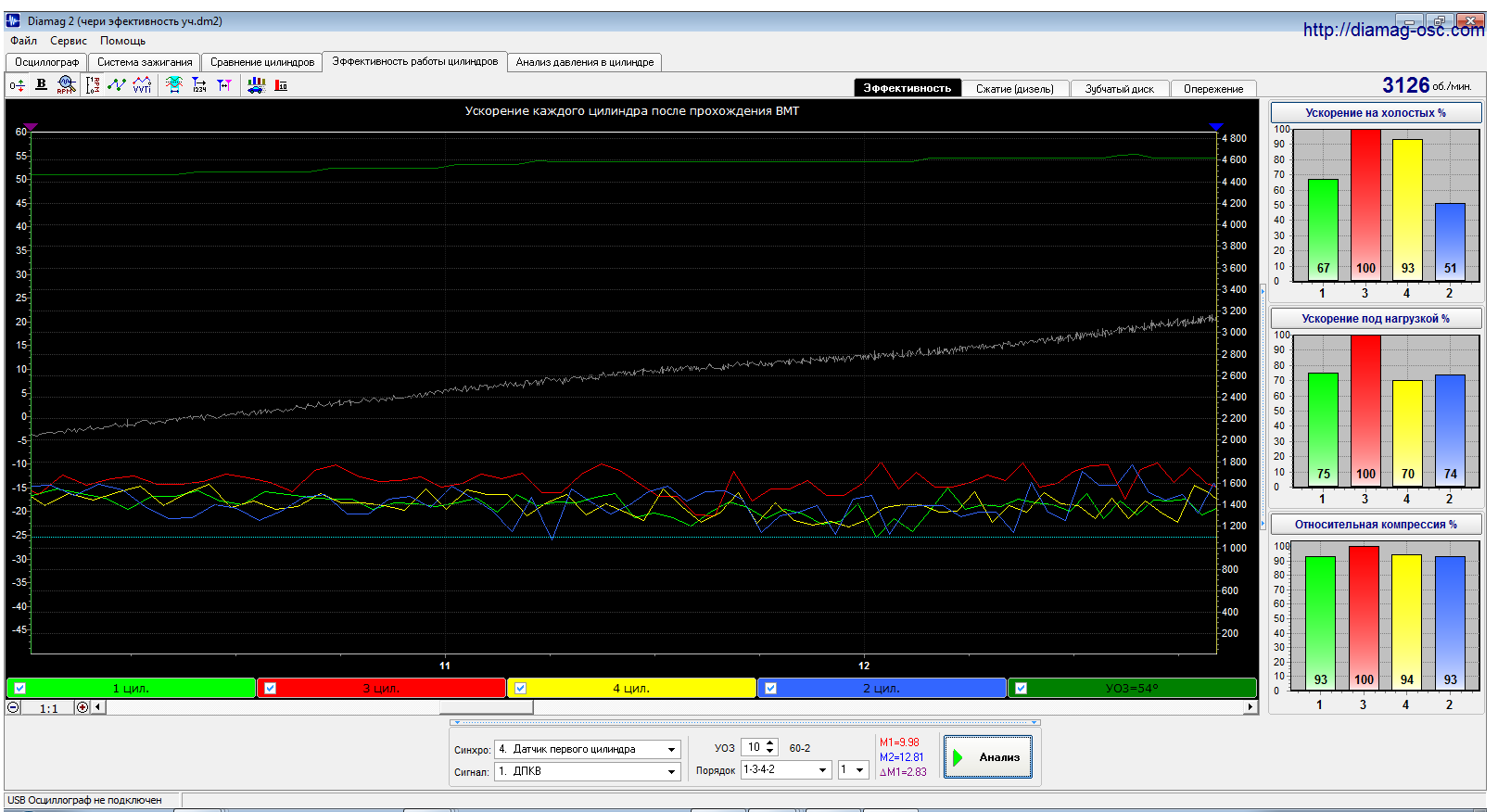Toggle the 2 цил. checkbox
1498x812 pixels.
pos(771,688)
